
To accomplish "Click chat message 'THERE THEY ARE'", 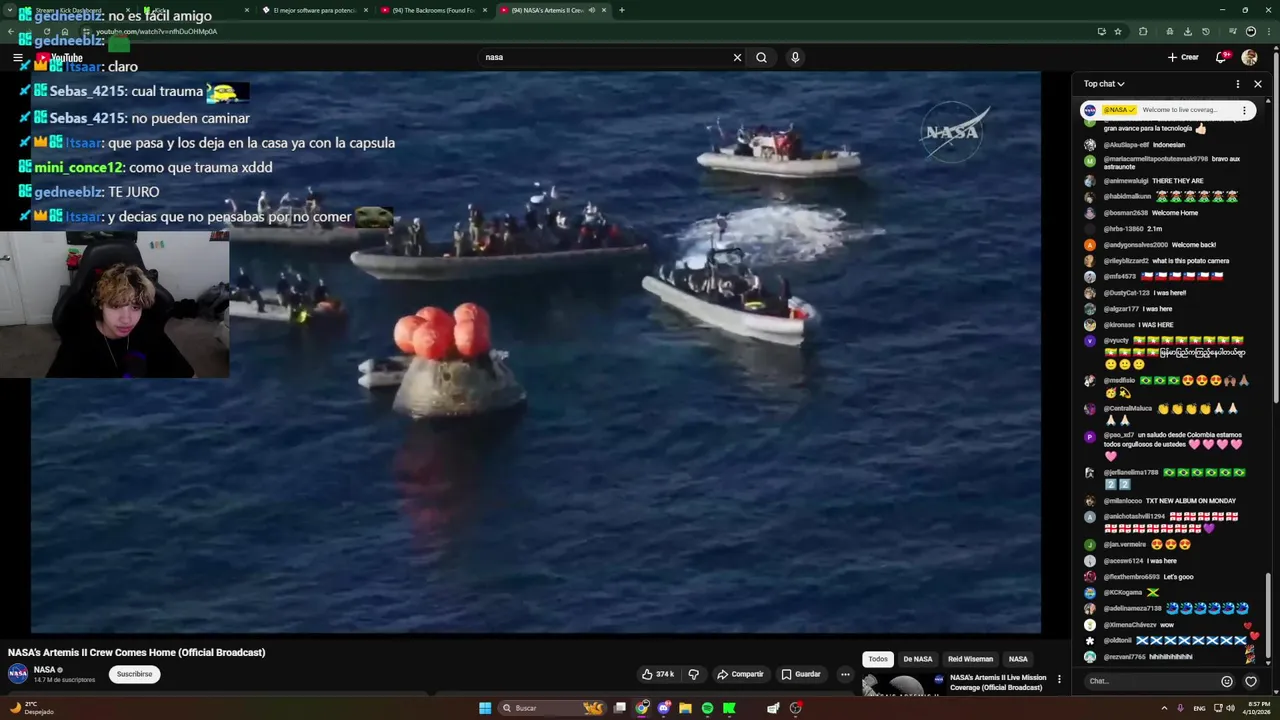I will click(x=1178, y=181).
